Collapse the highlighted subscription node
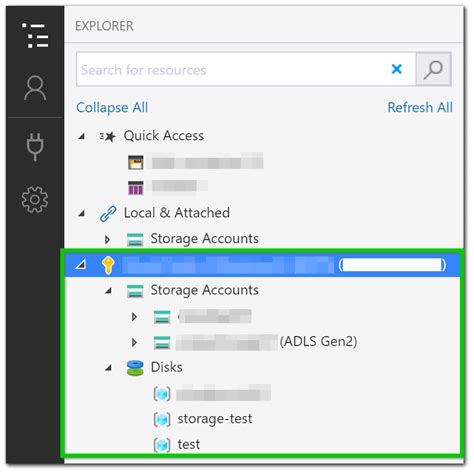474x474 pixels. pos(81,265)
